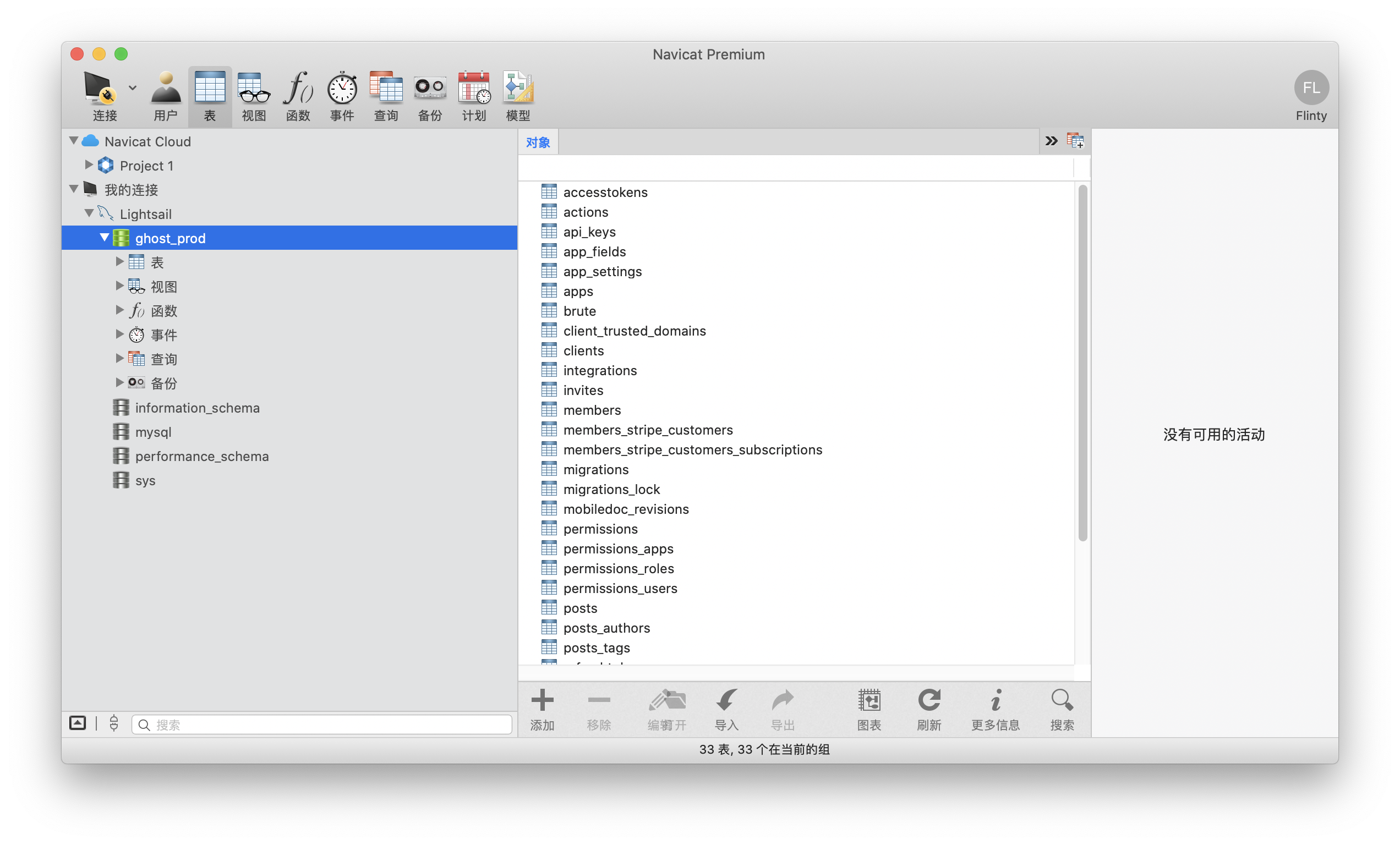Open the Model (模型) toolbar icon

518,89
